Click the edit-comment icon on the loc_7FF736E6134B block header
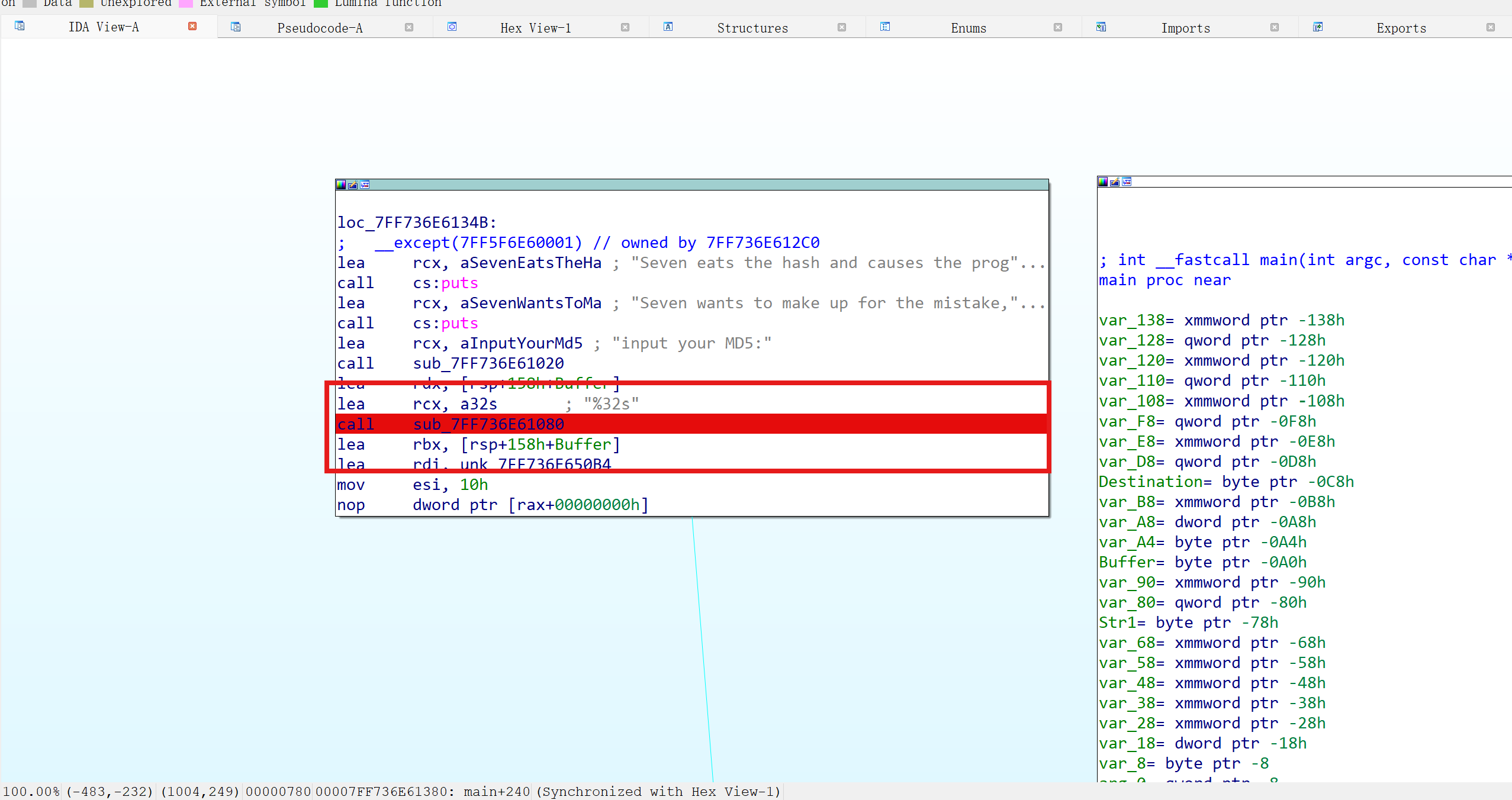This screenshot has width=1512, height=800. [353, 185]
